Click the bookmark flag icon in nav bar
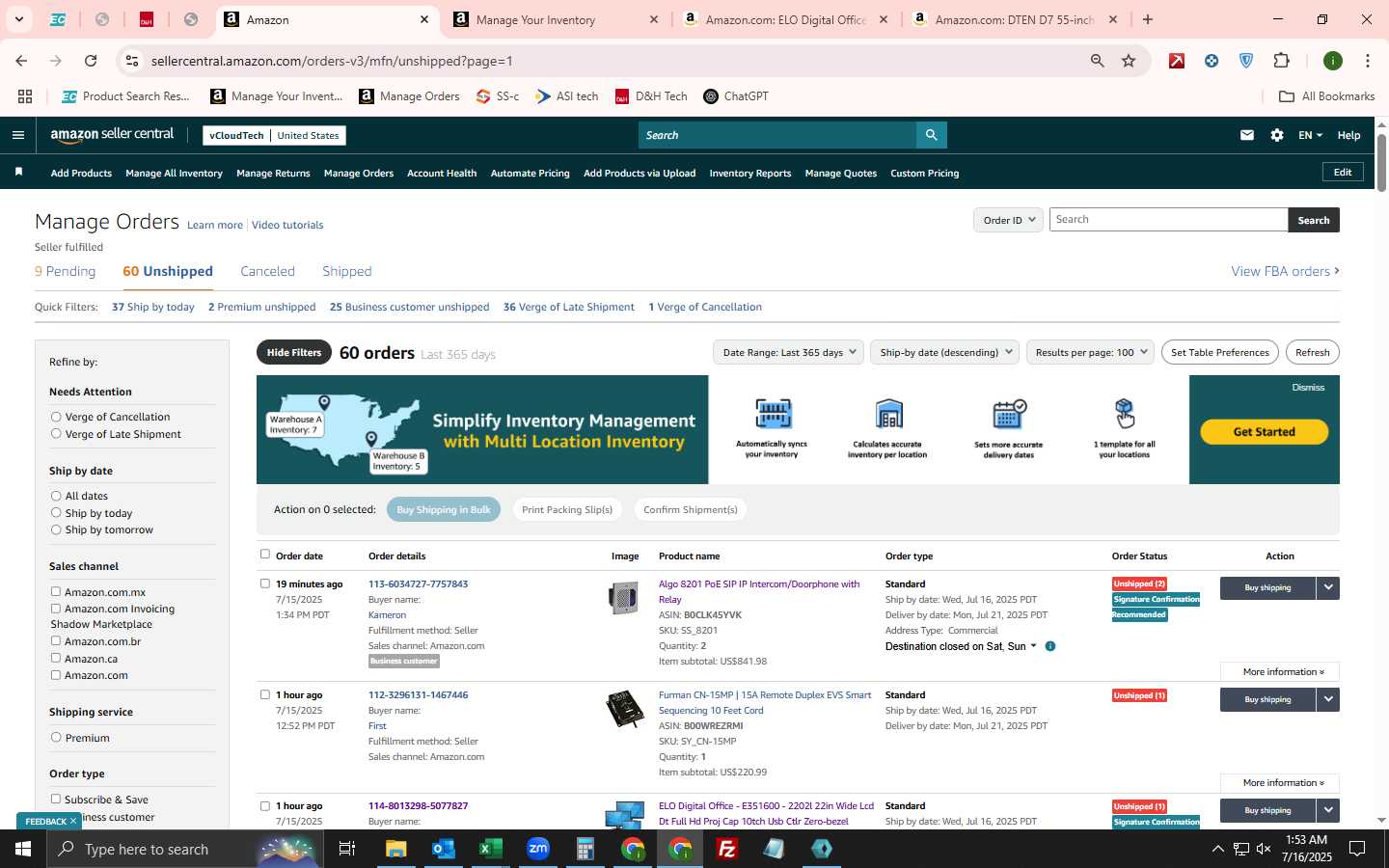This screenshot has width=1389, height=868. pos(18,172)
